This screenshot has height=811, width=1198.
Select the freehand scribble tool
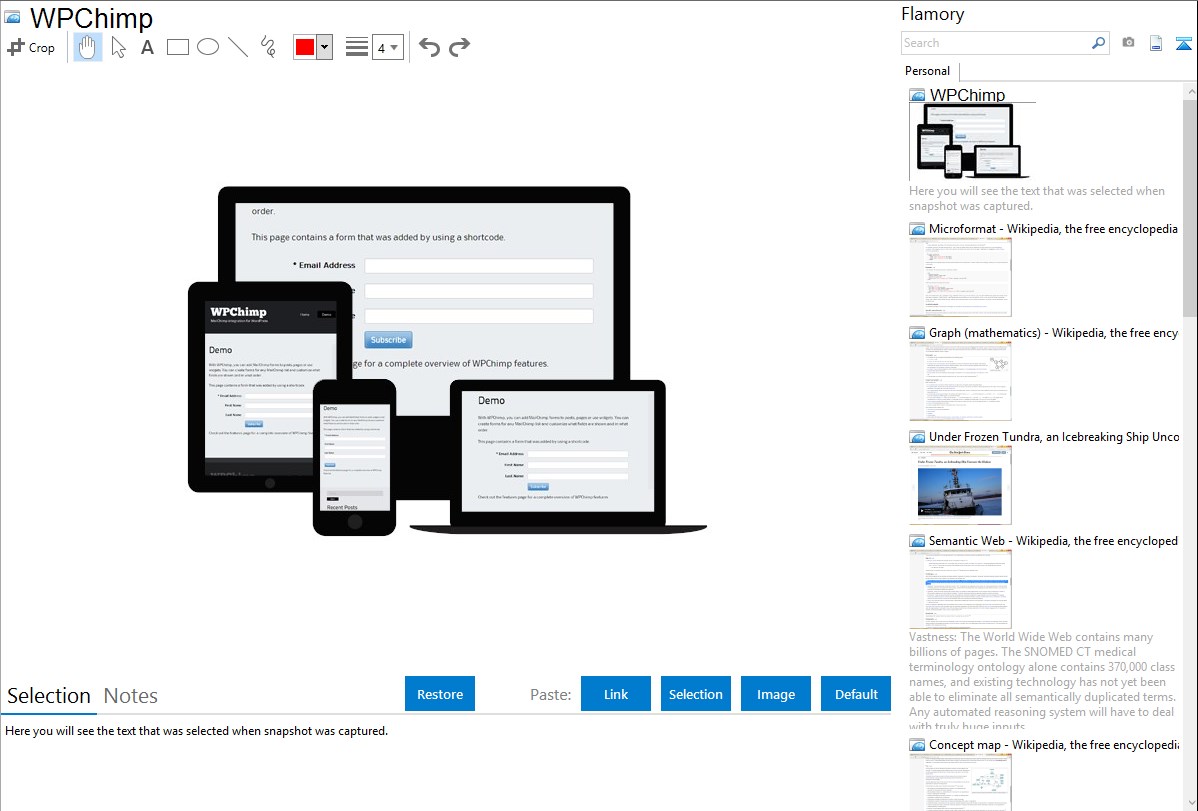click(x=268, y=47)
